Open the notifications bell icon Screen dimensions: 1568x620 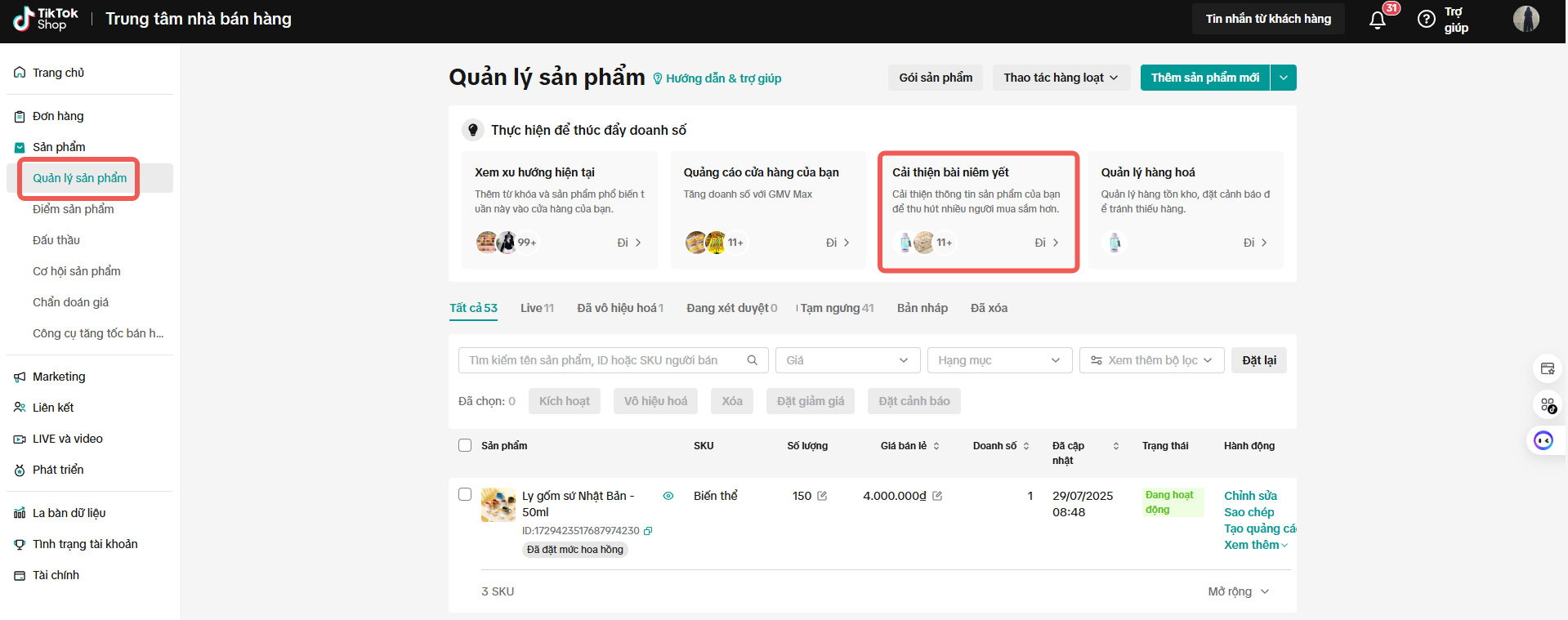tap(1378, 20)
